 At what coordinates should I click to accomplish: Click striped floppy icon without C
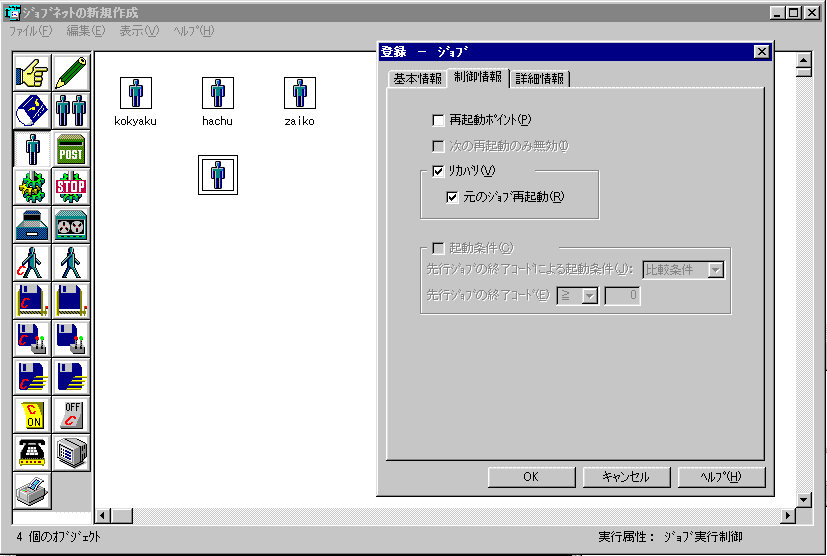[71, 377]
